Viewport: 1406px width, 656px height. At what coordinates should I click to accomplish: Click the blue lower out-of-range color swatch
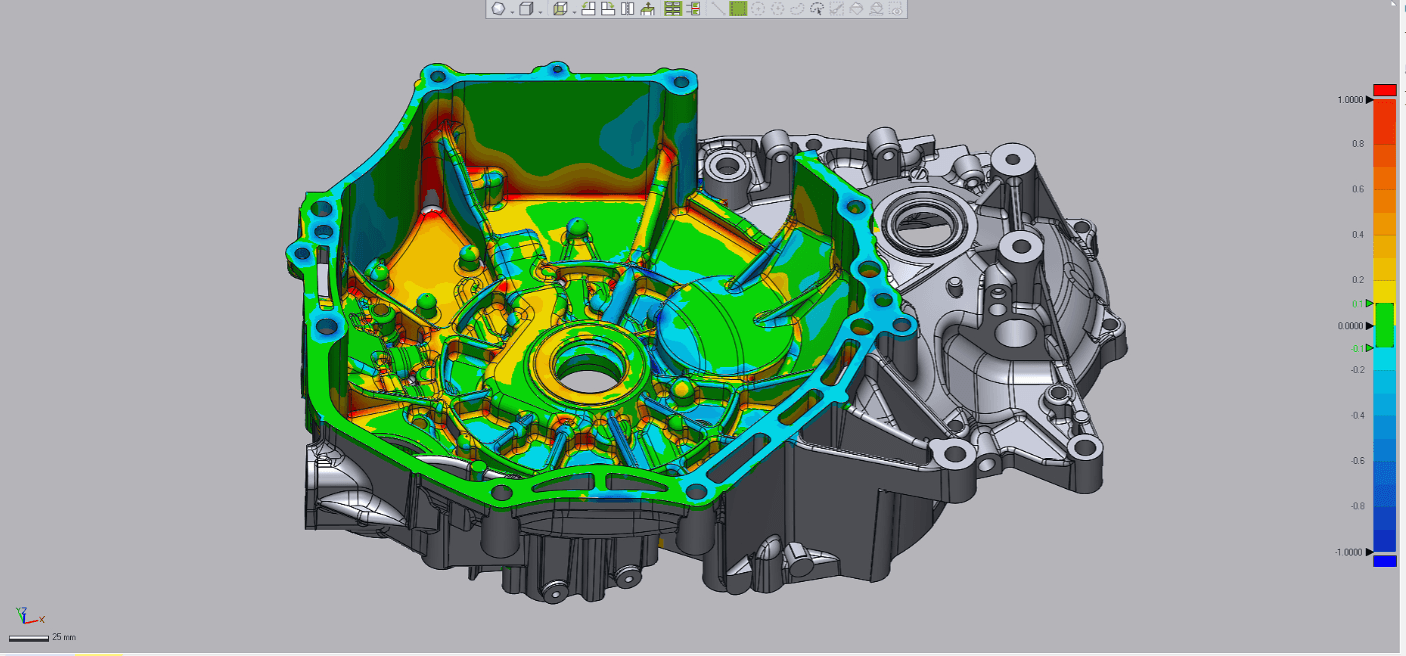(1385, 561)
